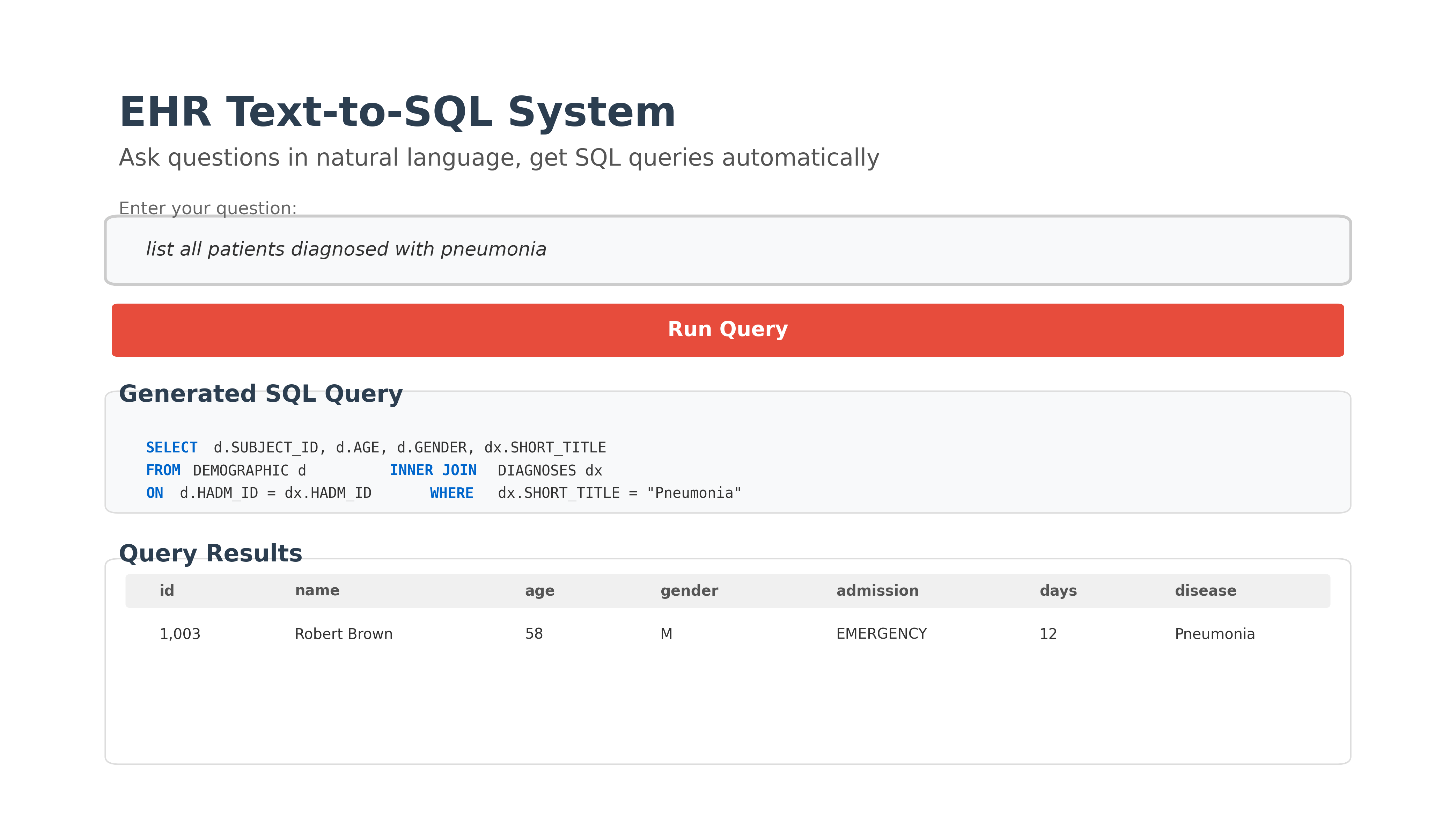Click the 'days' column header
This screenshot has width=1456, height=828.
click(1058, 590)
